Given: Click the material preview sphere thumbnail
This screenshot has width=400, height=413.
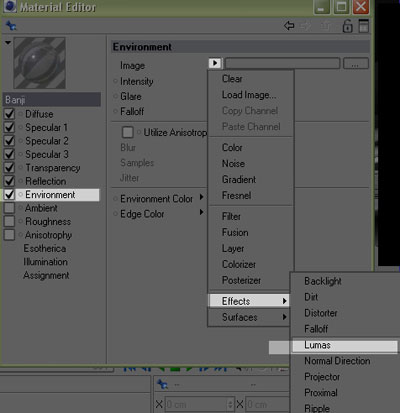Looking at the screenshot, I should [x=39, y=63].
